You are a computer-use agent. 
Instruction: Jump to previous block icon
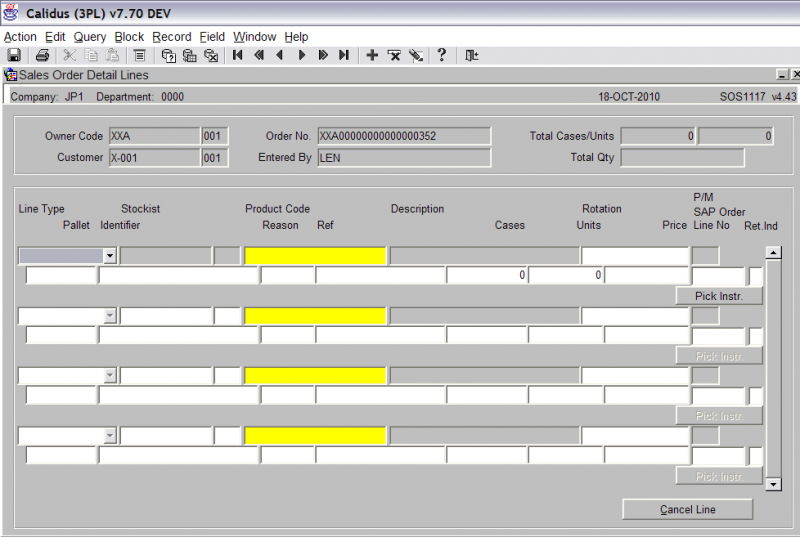259,55
